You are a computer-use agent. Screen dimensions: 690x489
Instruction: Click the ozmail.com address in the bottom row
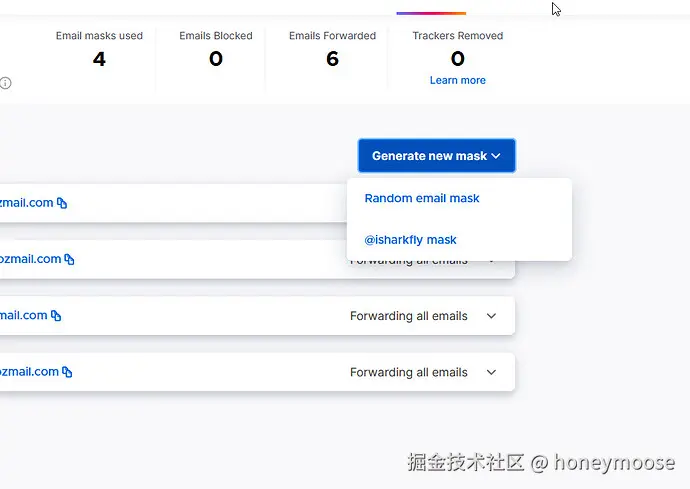pos(29,372)
